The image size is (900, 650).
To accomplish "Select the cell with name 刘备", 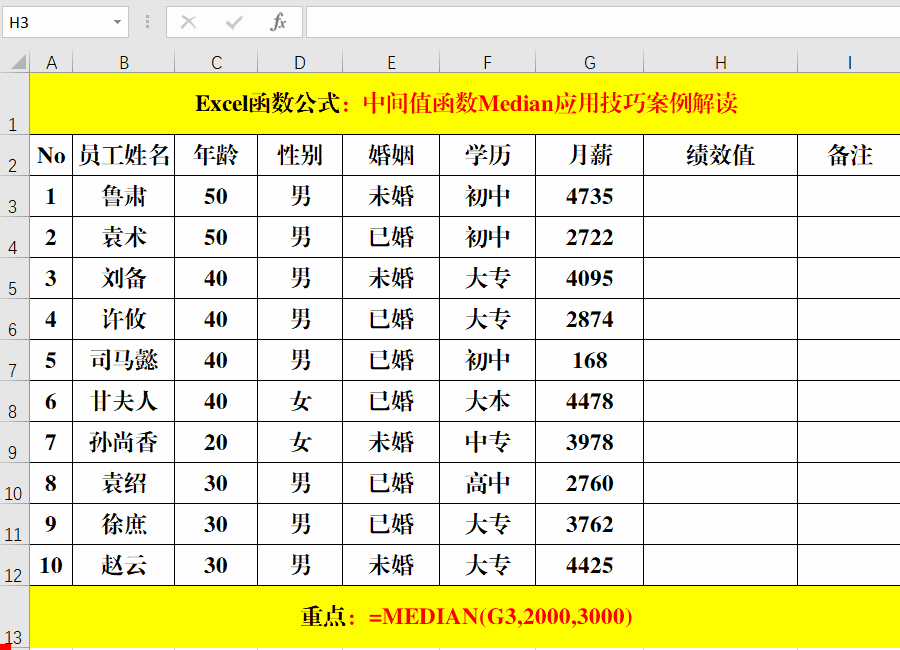I will click(x=123, y=278).
